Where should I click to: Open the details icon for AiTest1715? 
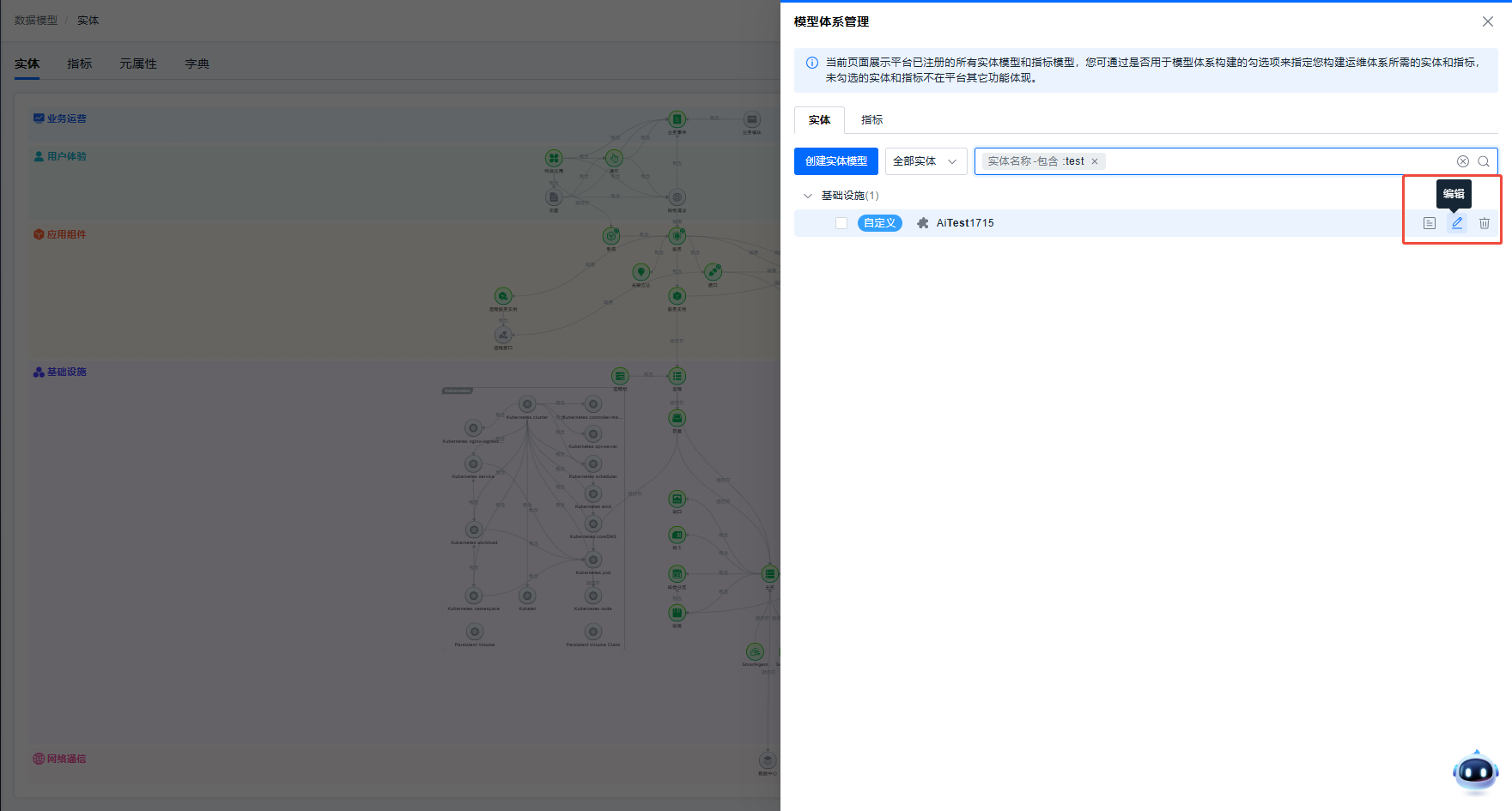1430,223
